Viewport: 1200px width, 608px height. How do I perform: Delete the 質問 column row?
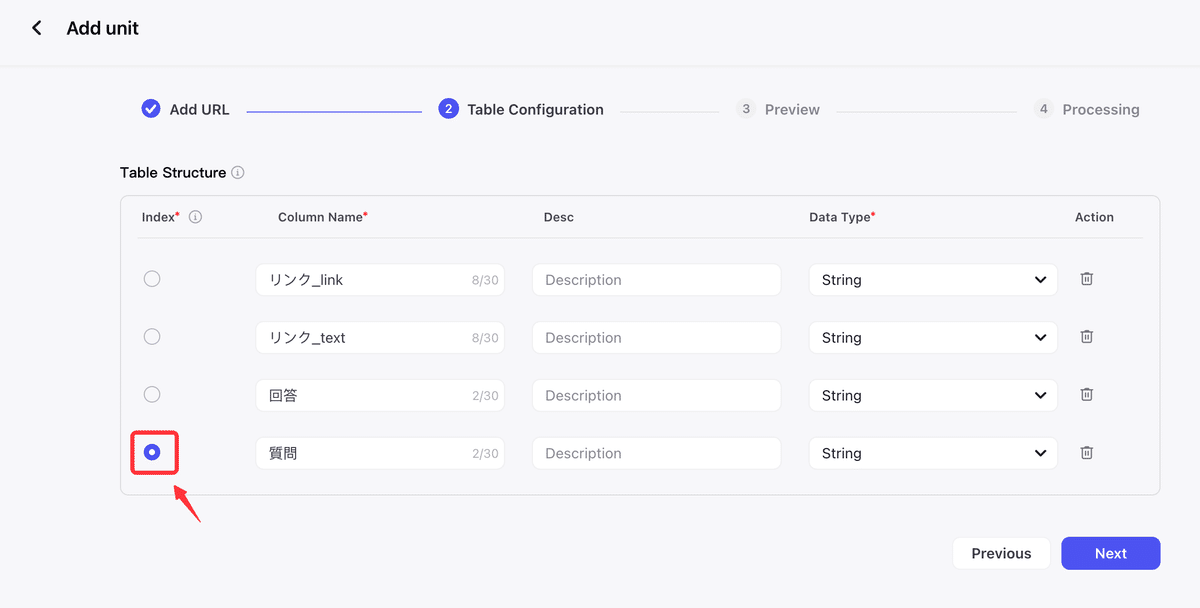click(x=1086, y=453)
